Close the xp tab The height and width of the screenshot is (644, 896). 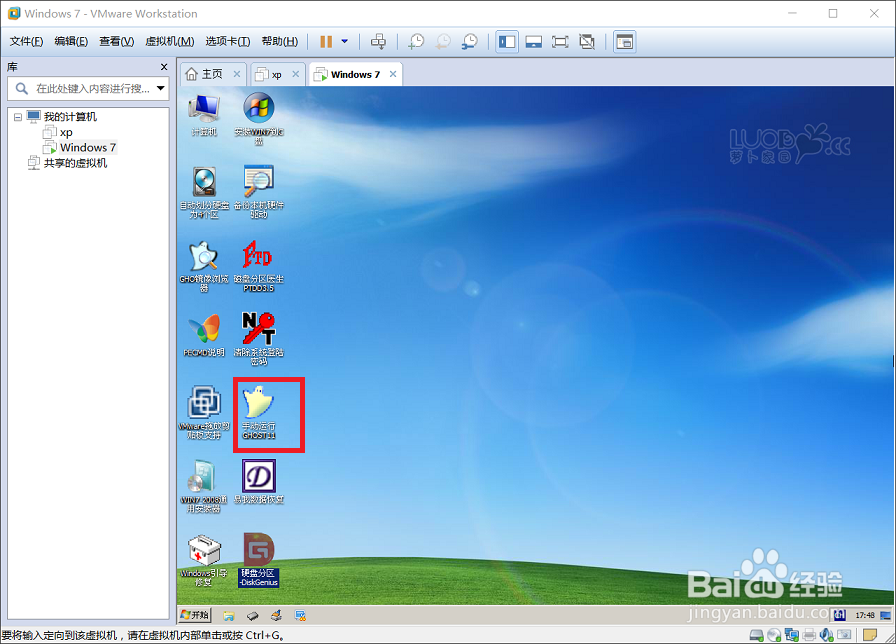(295, 74)
